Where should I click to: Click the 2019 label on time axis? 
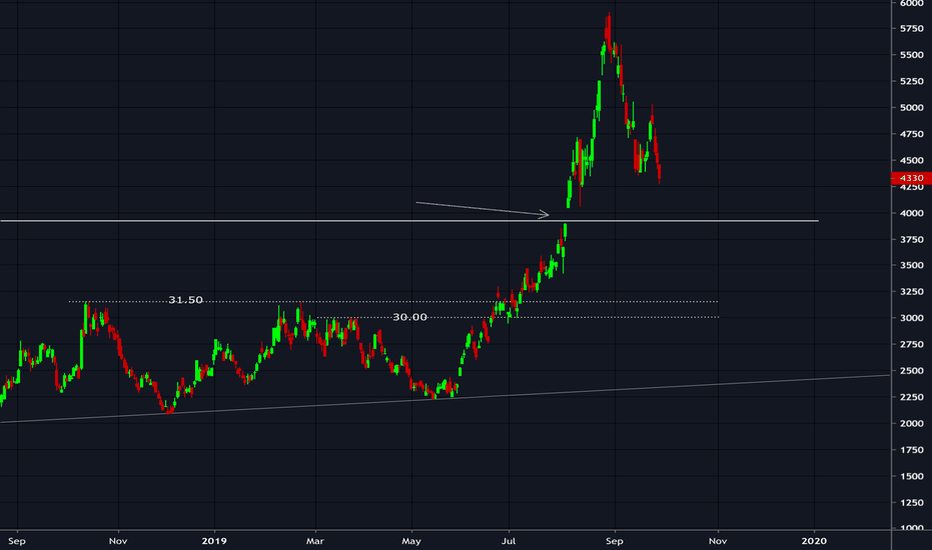[214, 541]
